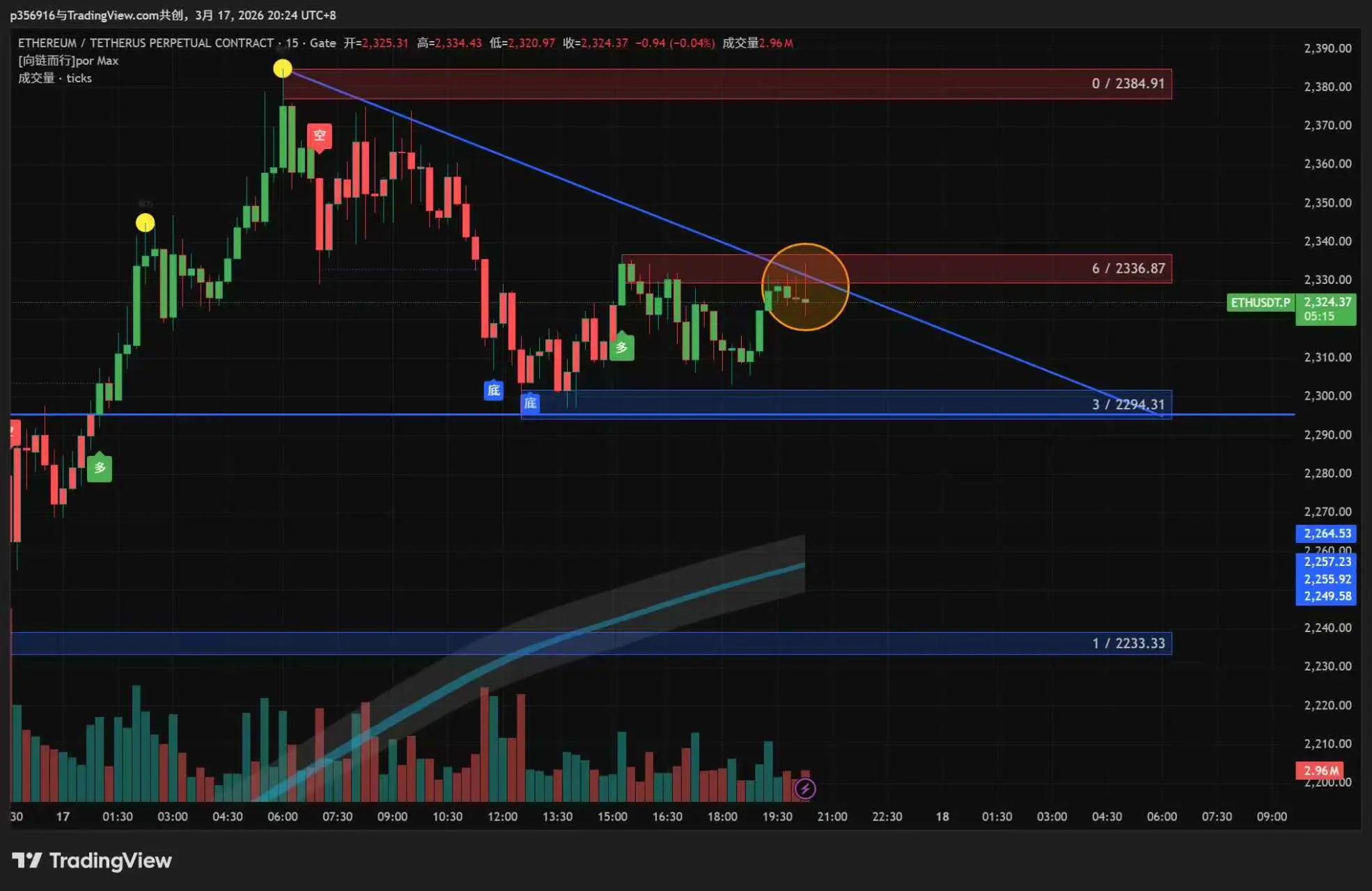Click the red 2.96M volume tag
This screenshot has width=1372, height=891.
click(1320, 771)
